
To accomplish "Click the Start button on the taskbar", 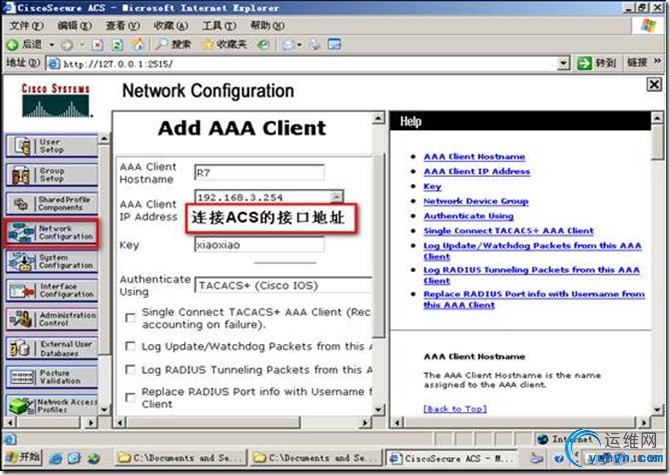I will [23, 457].
